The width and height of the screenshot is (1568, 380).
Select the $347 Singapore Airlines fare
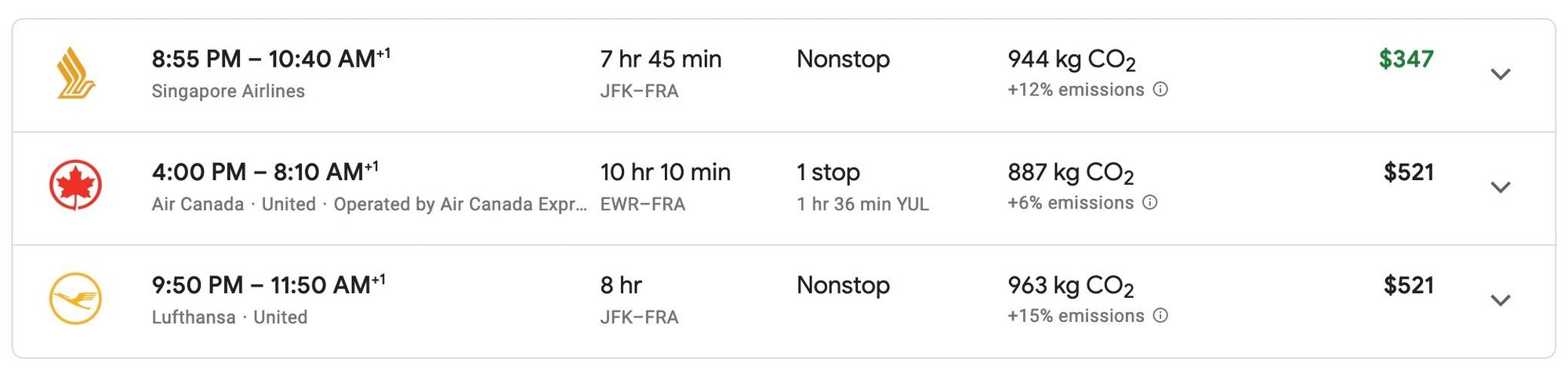(x=1406, y=59)
